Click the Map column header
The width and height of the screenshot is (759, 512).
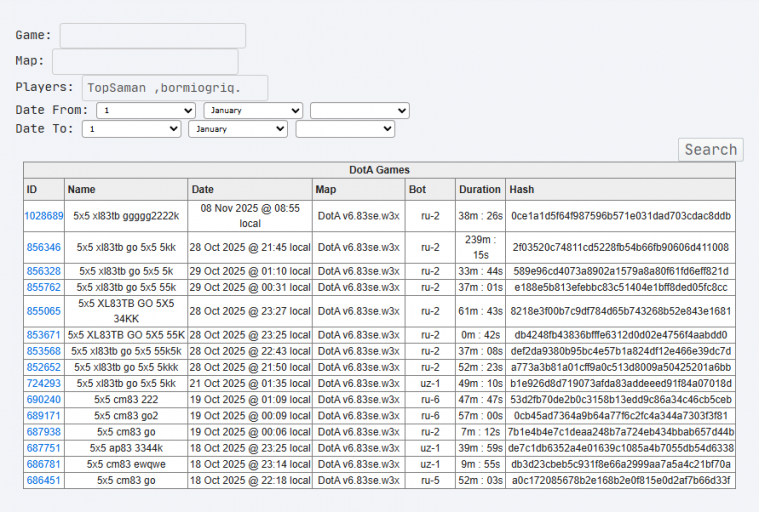coord(359,189)
